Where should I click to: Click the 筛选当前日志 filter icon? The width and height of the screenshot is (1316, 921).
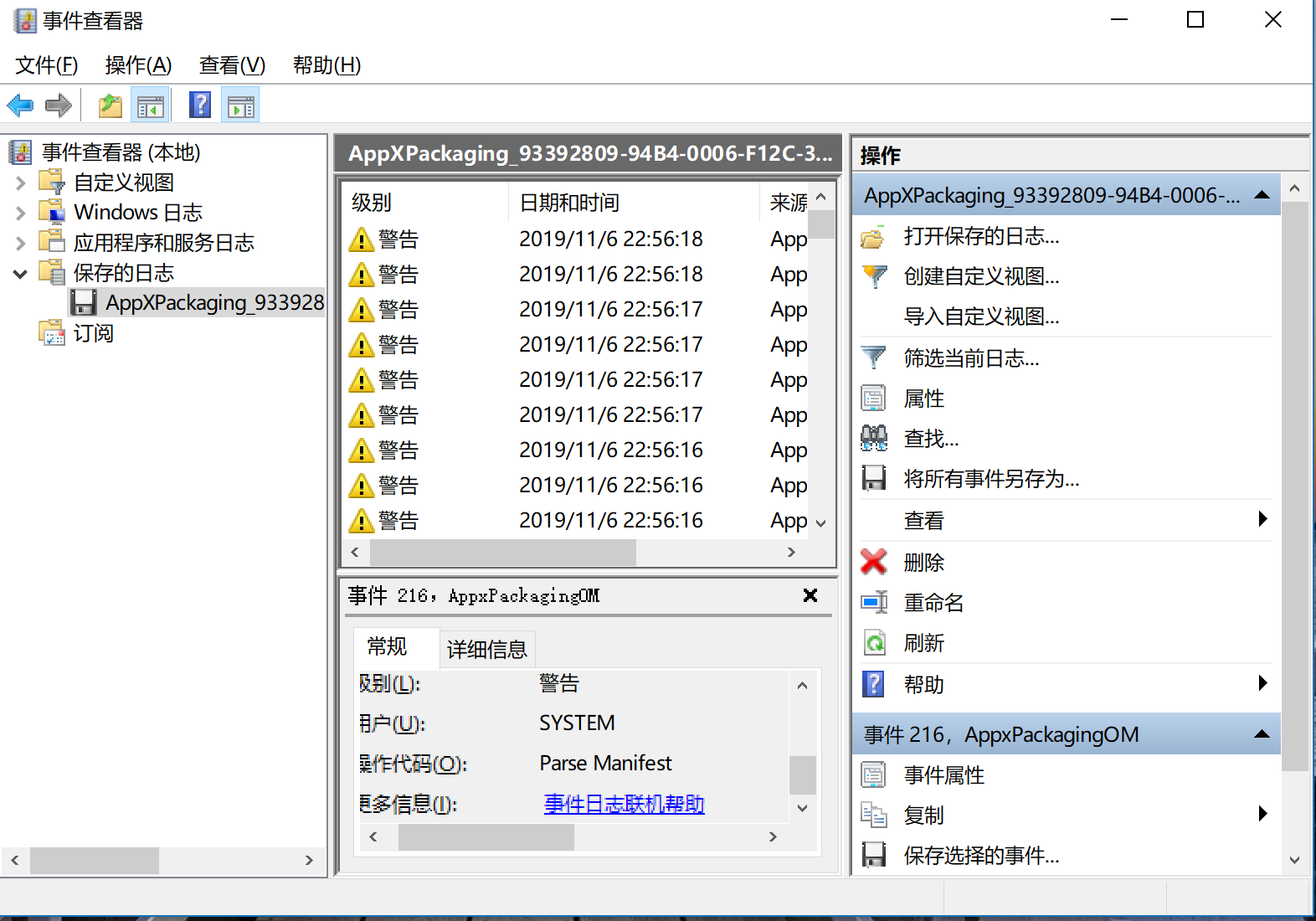(x=873, y=358)
